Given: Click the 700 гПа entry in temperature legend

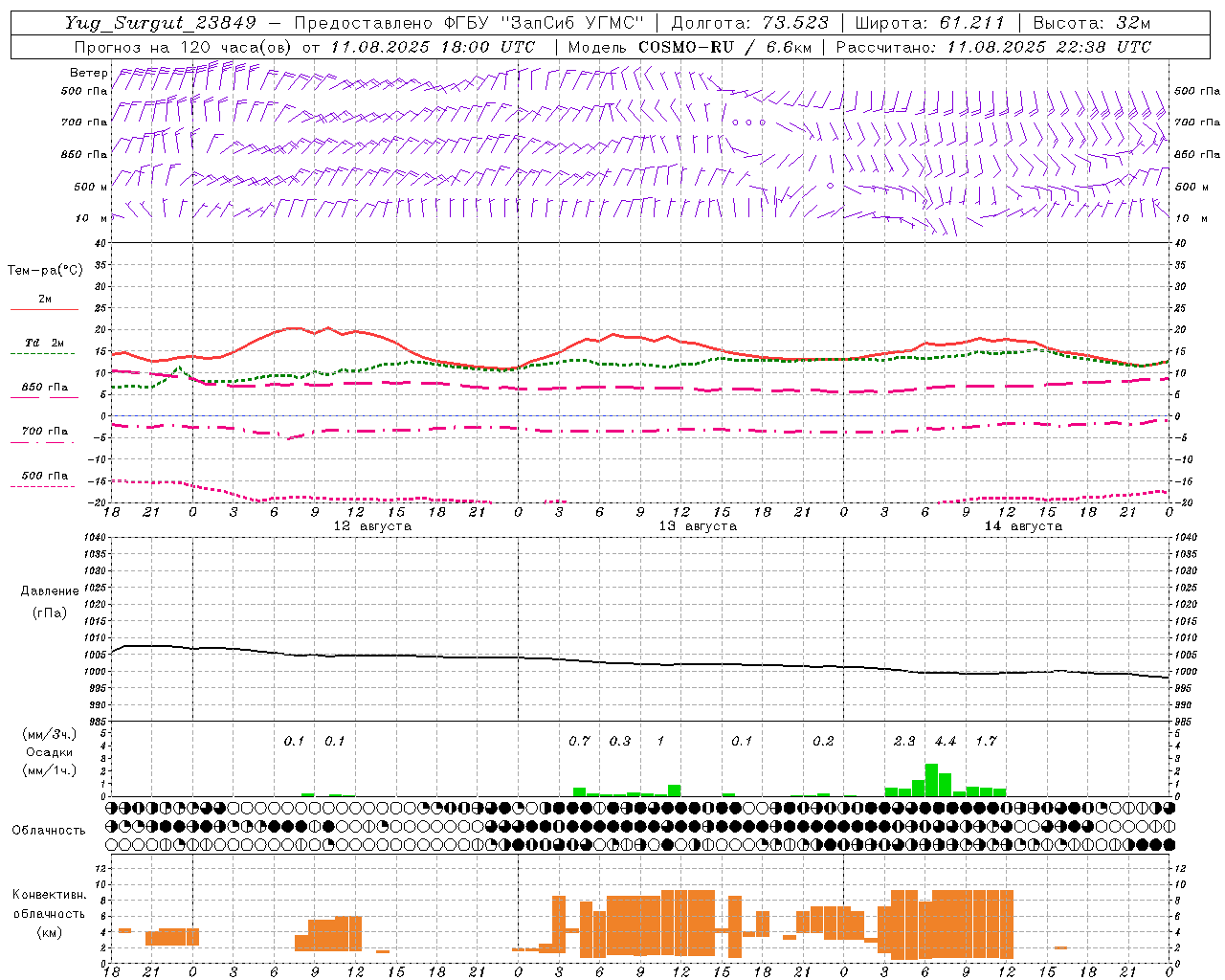Looking at the screenshot, I should (x=45, y=432).
